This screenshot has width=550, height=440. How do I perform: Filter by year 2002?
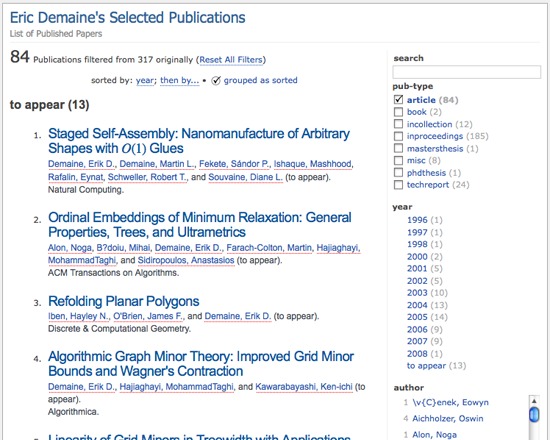(417, 281)
